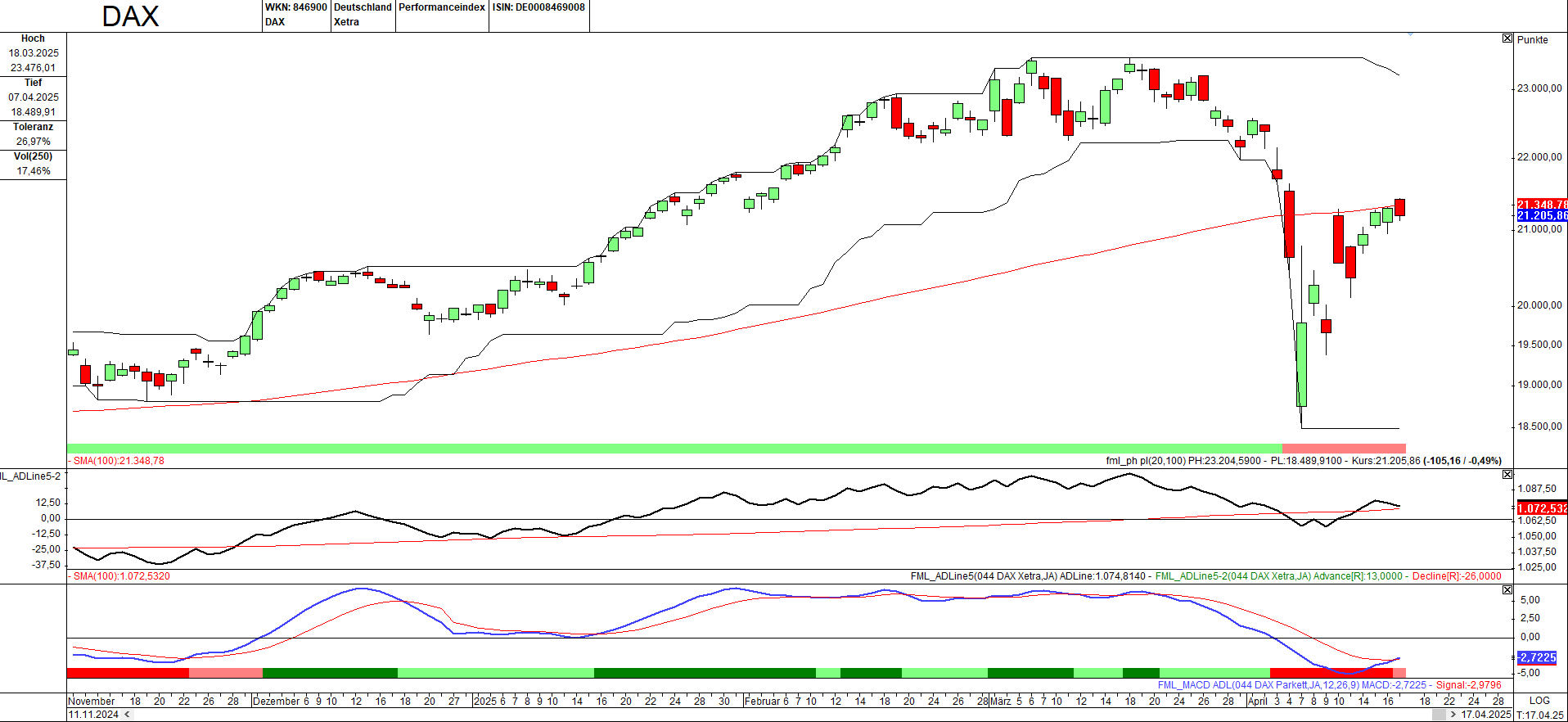Close the ADLine indicator panel
1568x722 pixels.
[1507, 475]
